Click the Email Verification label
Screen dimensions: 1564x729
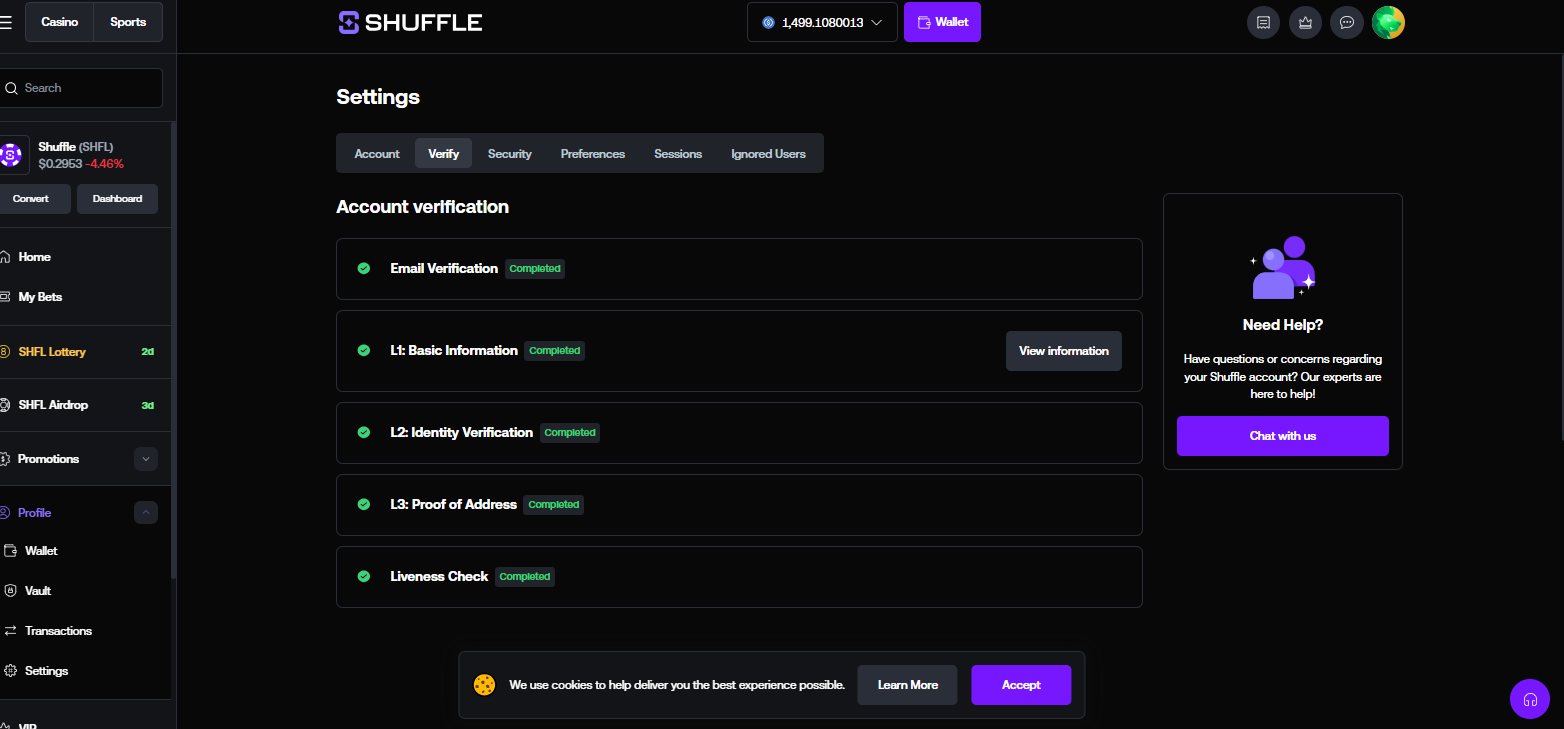[x=444, y=268]
